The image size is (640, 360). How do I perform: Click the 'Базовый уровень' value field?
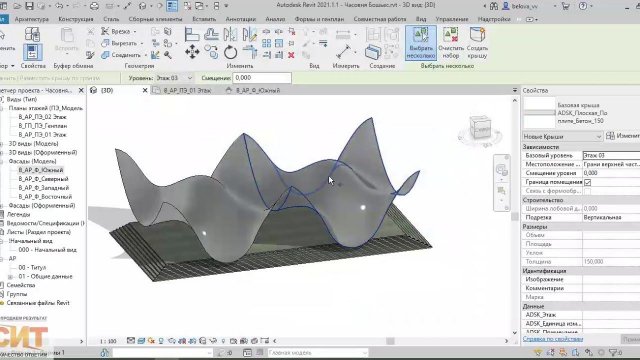[611, 155]
